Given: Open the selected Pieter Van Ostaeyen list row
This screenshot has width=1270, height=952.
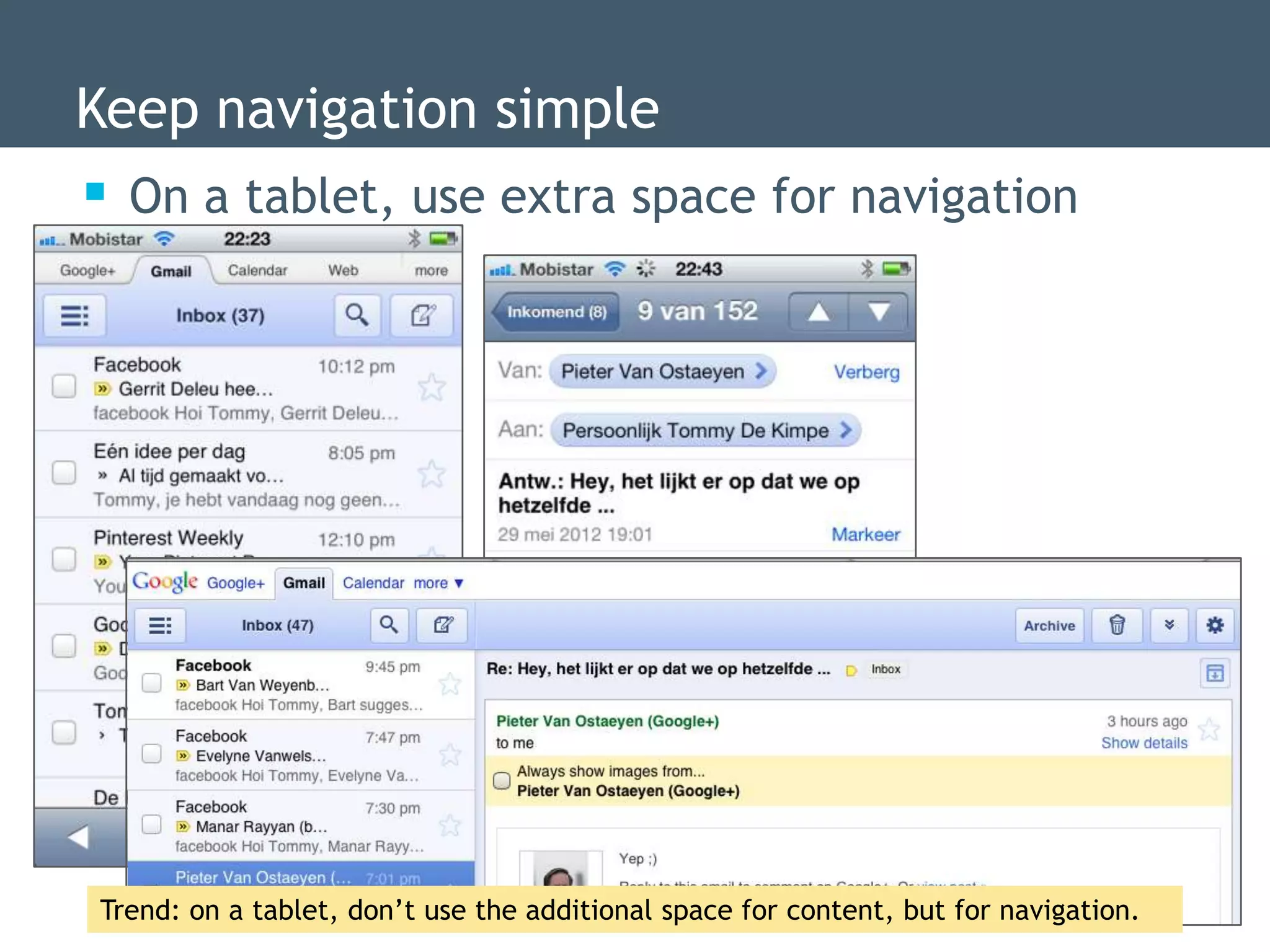Looking at the screenshot, I should click(x=301, y=875).
